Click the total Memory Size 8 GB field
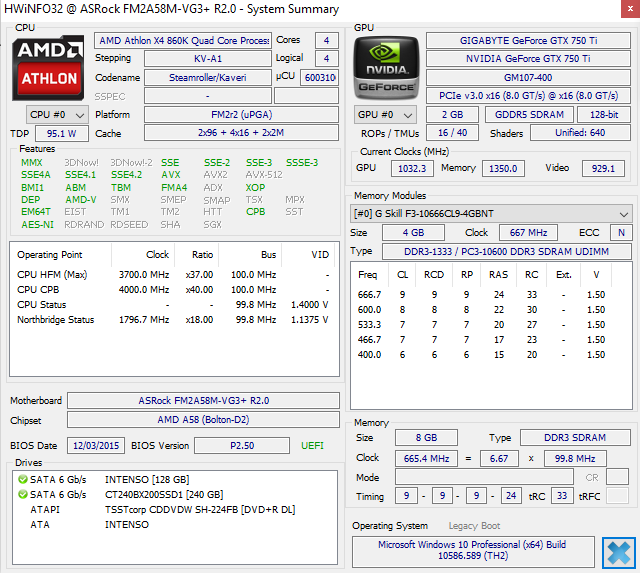 (x=426, y=438)
